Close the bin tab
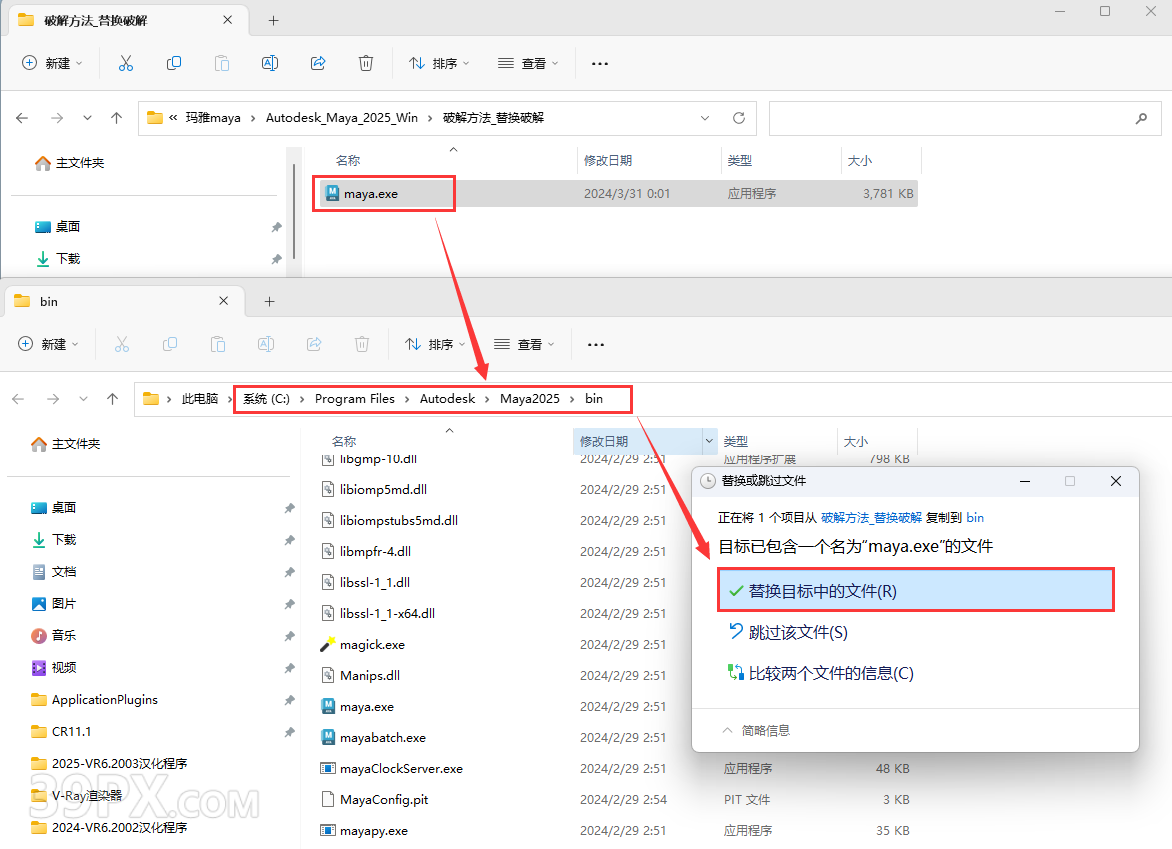Image resolution: width=1172 pixels, height=849 pixels. 223,301
